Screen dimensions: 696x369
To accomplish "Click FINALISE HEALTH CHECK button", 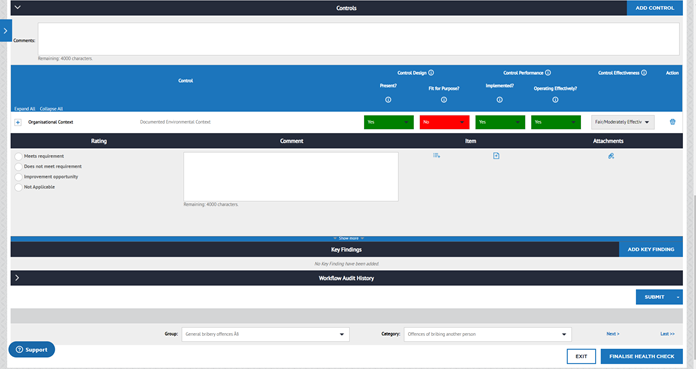I will click(x=642, y=356).
